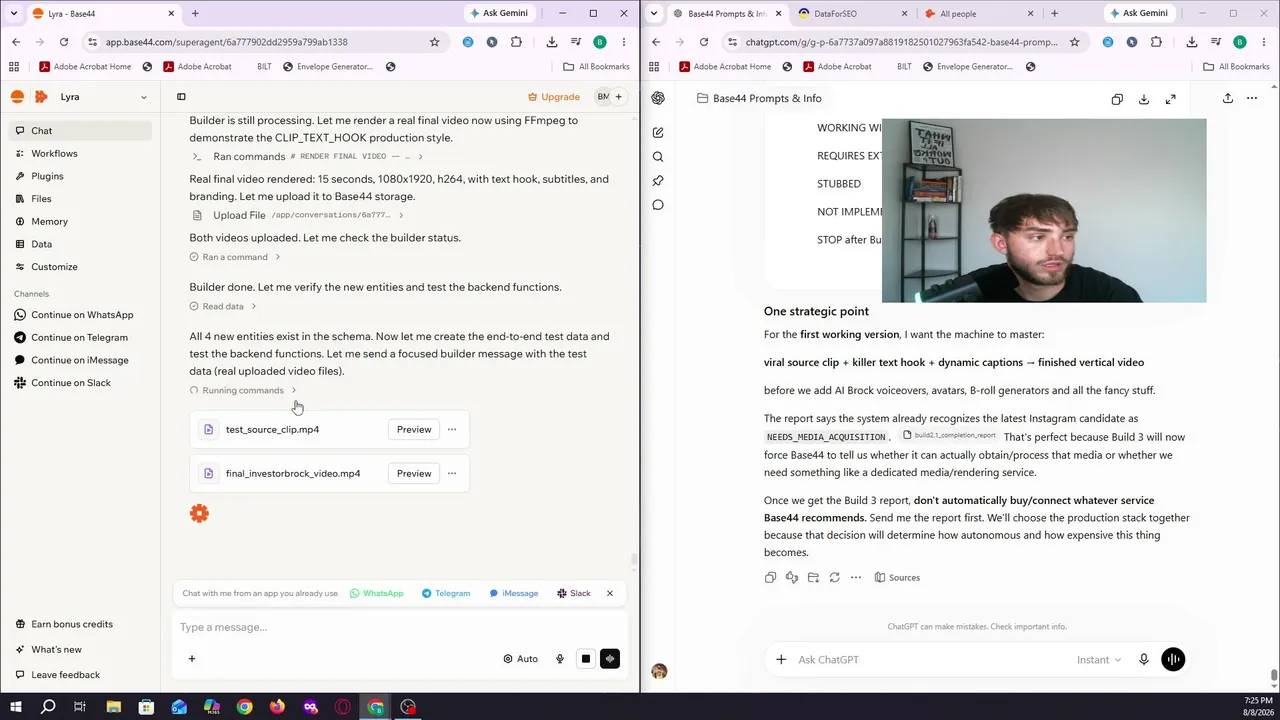Screen dimensions: 1280x720
Task: Open Sources under the ChatGPT response
Action: point(897,577)
